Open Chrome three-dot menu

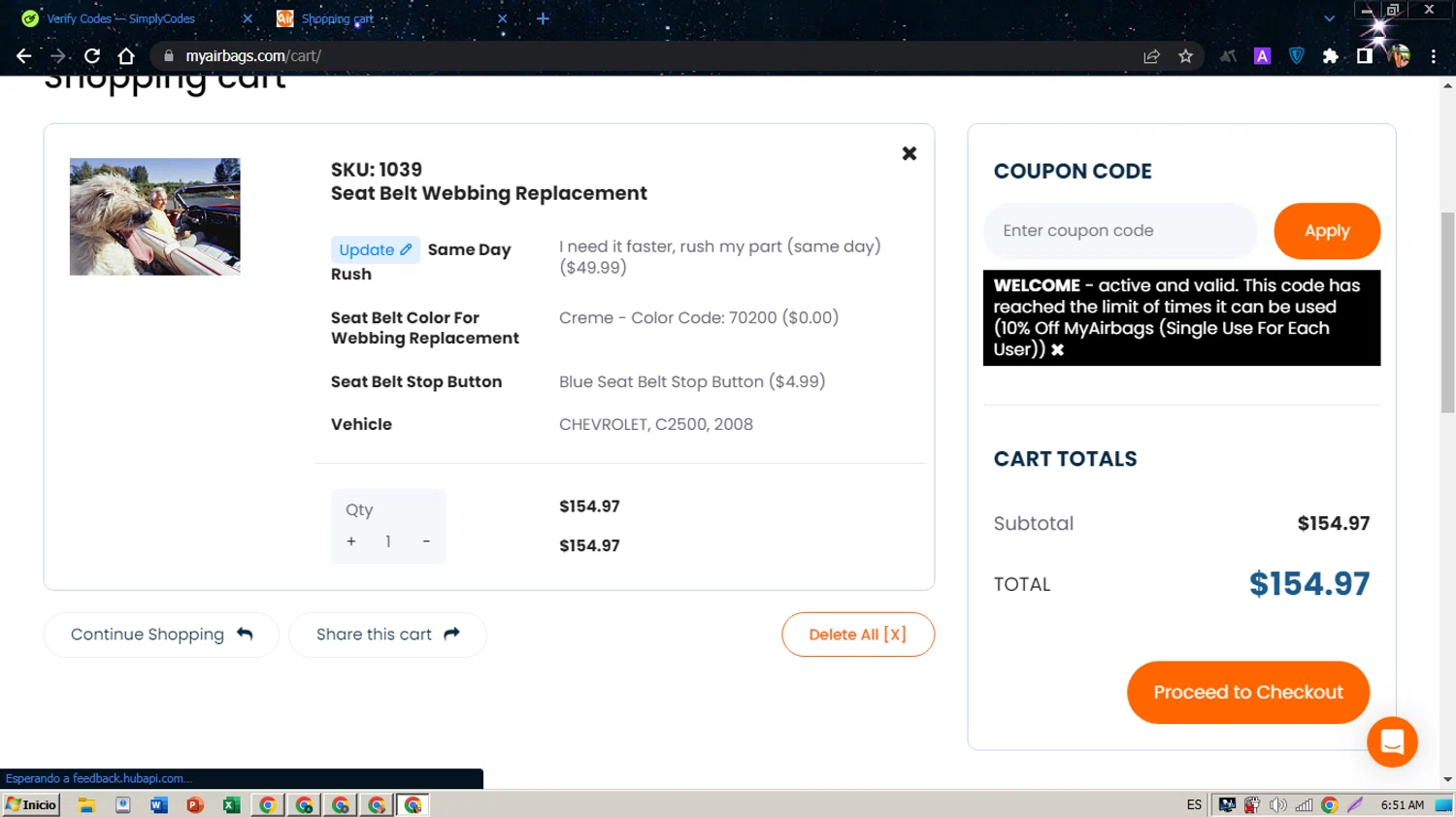coord(1433,56)
